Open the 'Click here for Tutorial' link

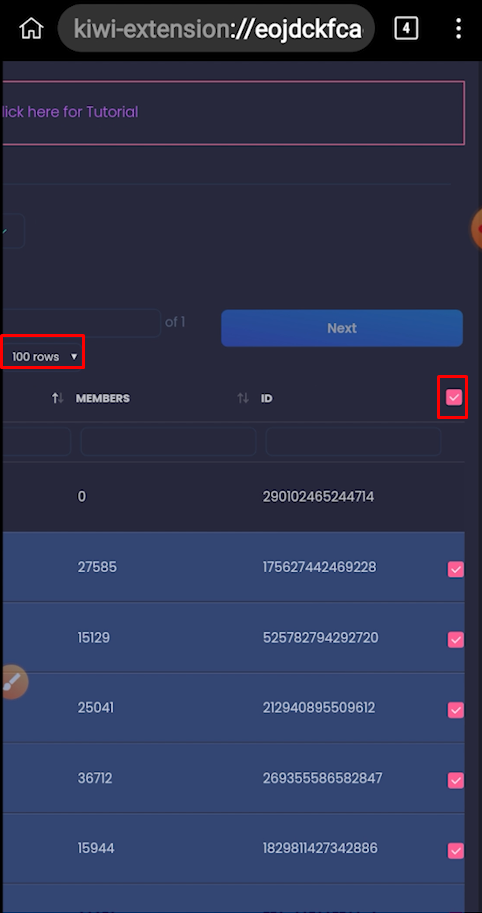point(70,112)
